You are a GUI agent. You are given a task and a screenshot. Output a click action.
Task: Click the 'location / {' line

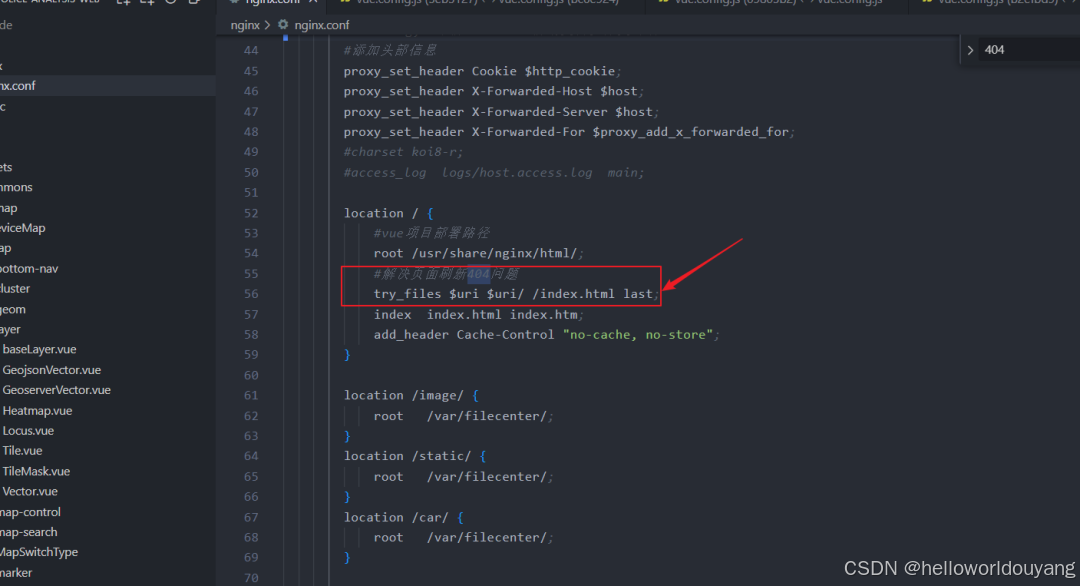tap(388, 213)
